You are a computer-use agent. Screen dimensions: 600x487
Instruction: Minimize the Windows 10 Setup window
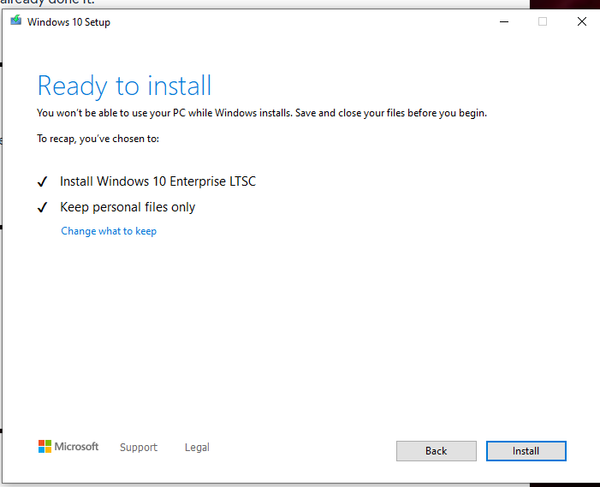[504, 22]
